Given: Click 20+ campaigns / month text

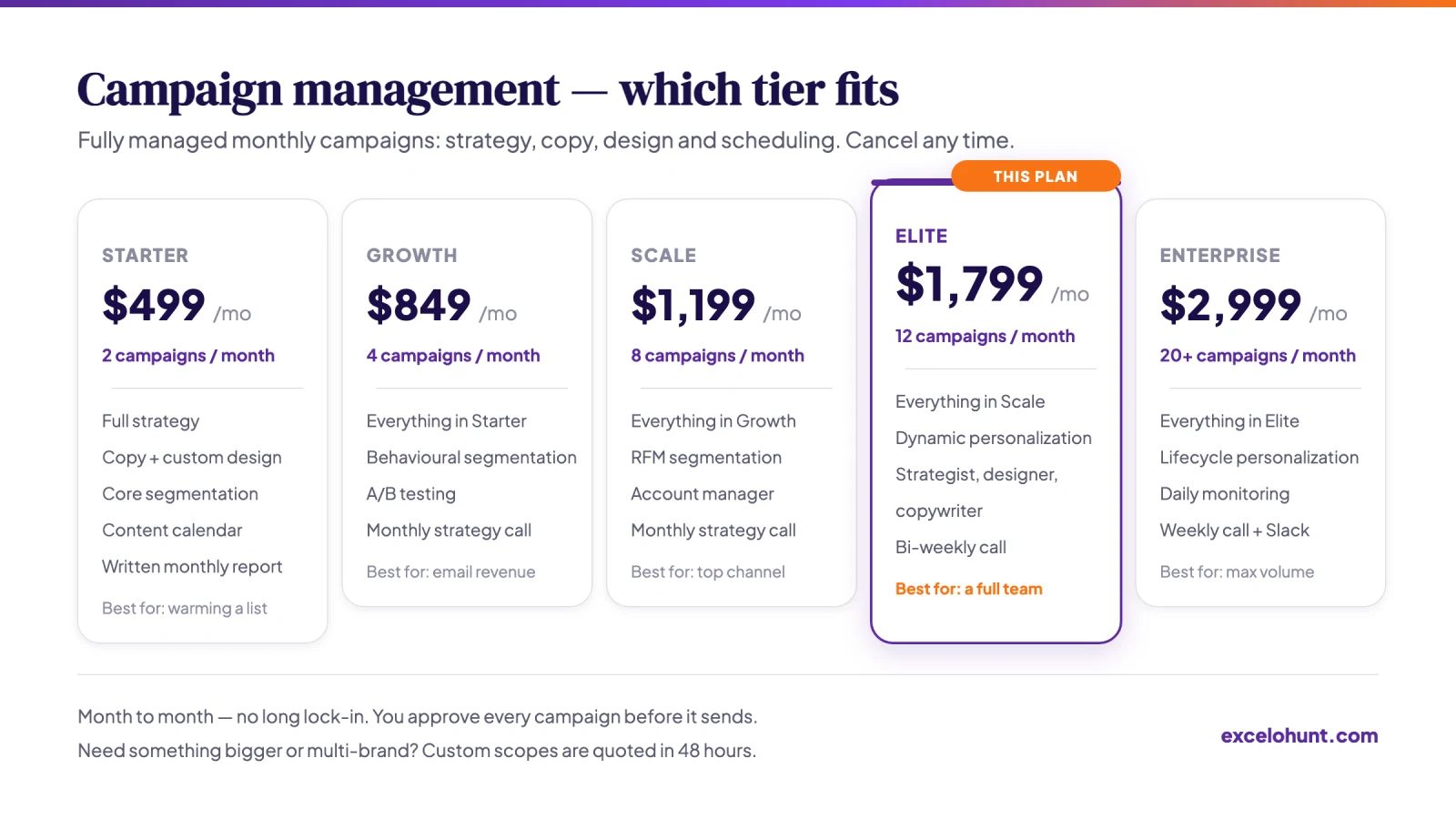Looking at the screenshot, I should [x=1258, y=356].
